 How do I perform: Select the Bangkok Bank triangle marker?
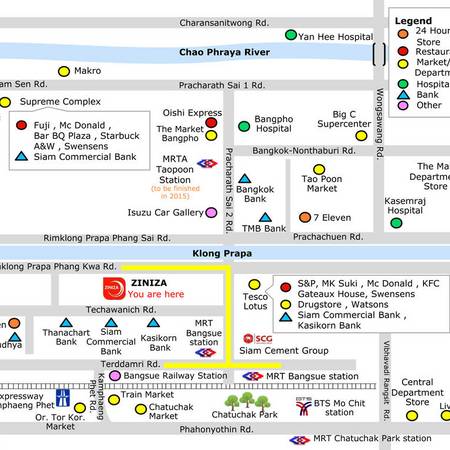pyautogui.click(x=245, y=179)
